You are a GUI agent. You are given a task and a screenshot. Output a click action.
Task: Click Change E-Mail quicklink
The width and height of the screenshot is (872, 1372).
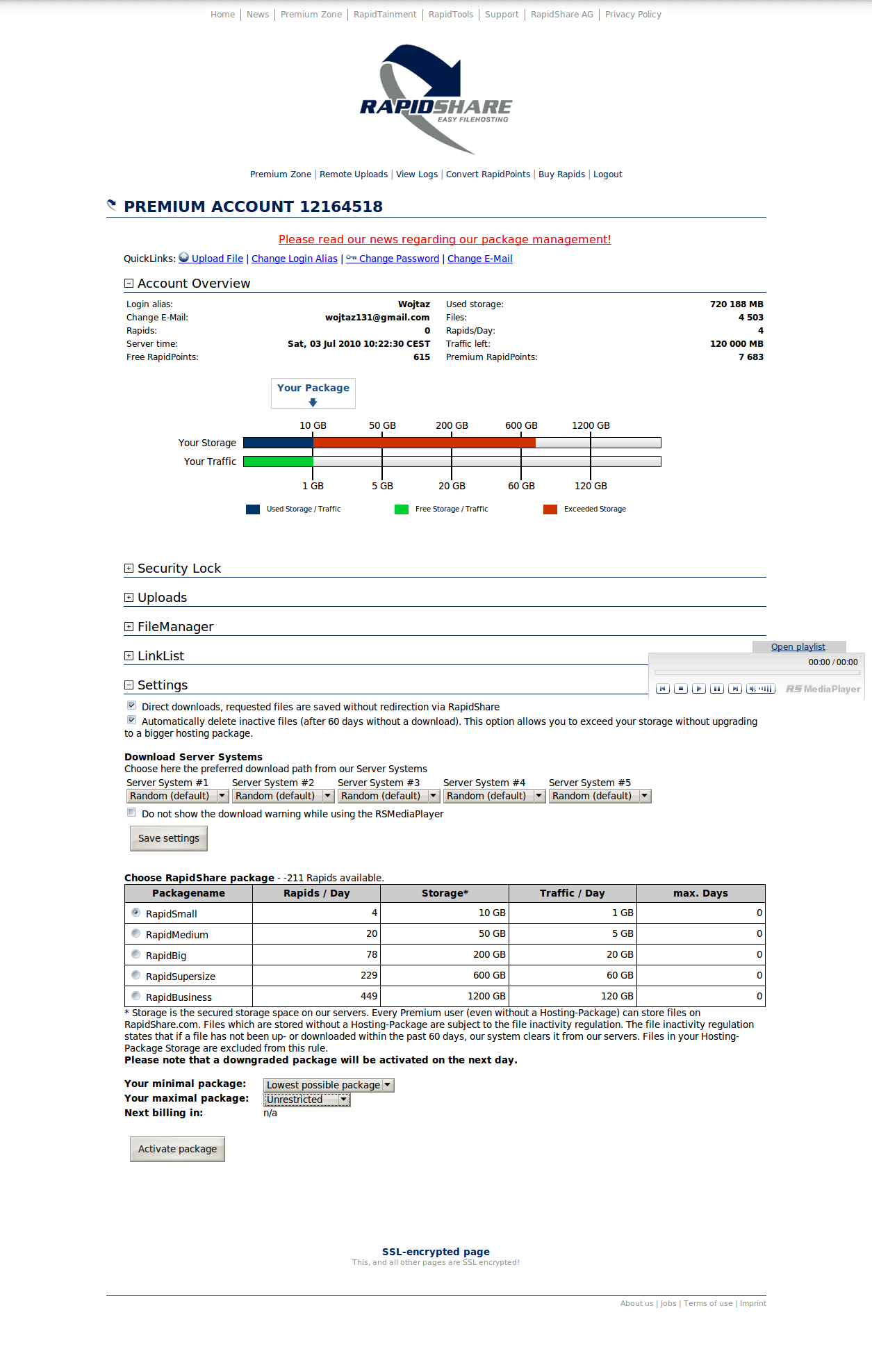pos(480,259)
